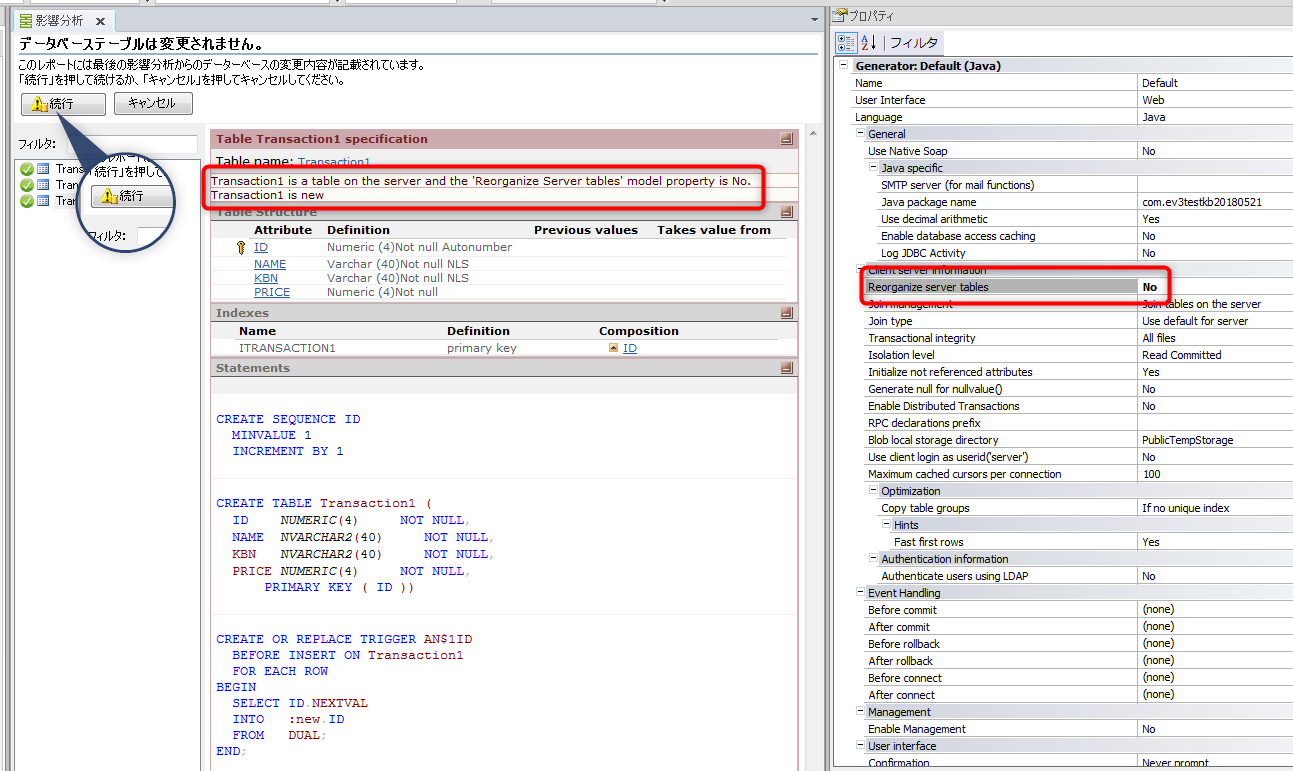Close the 影響分析 tab
The image size is (1293, 771).
click(99, 20)
